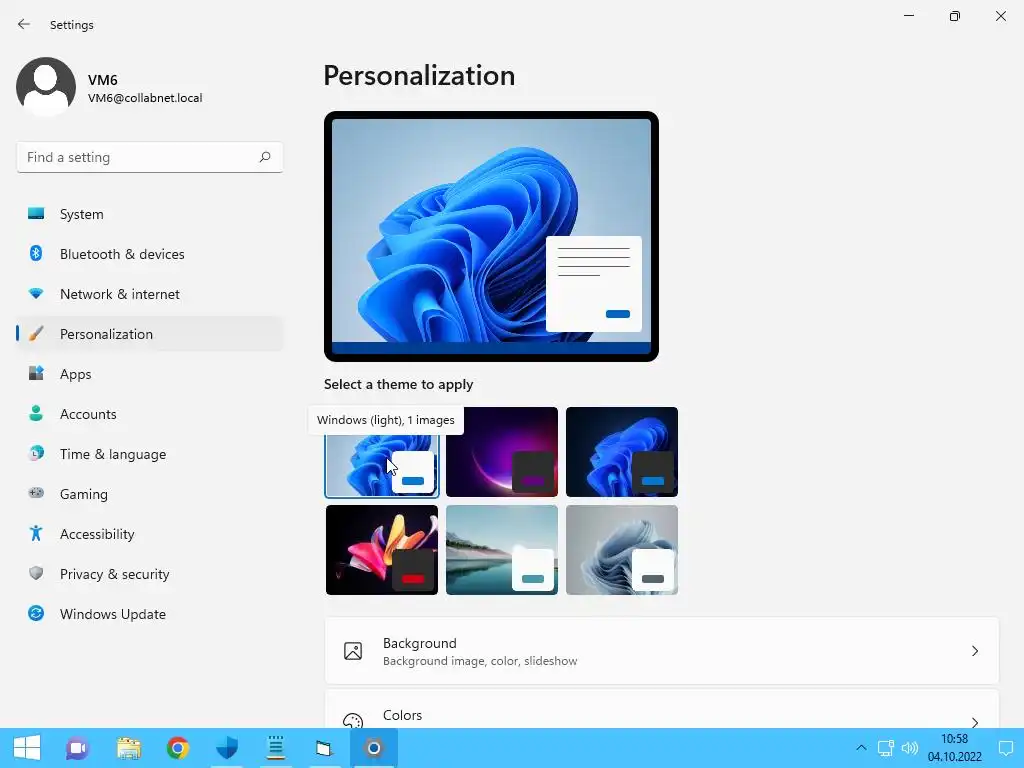The width and height of the screenshot is (1024, 768).
Task: Expand Colors with its chevron
Action: click(974, 722)
